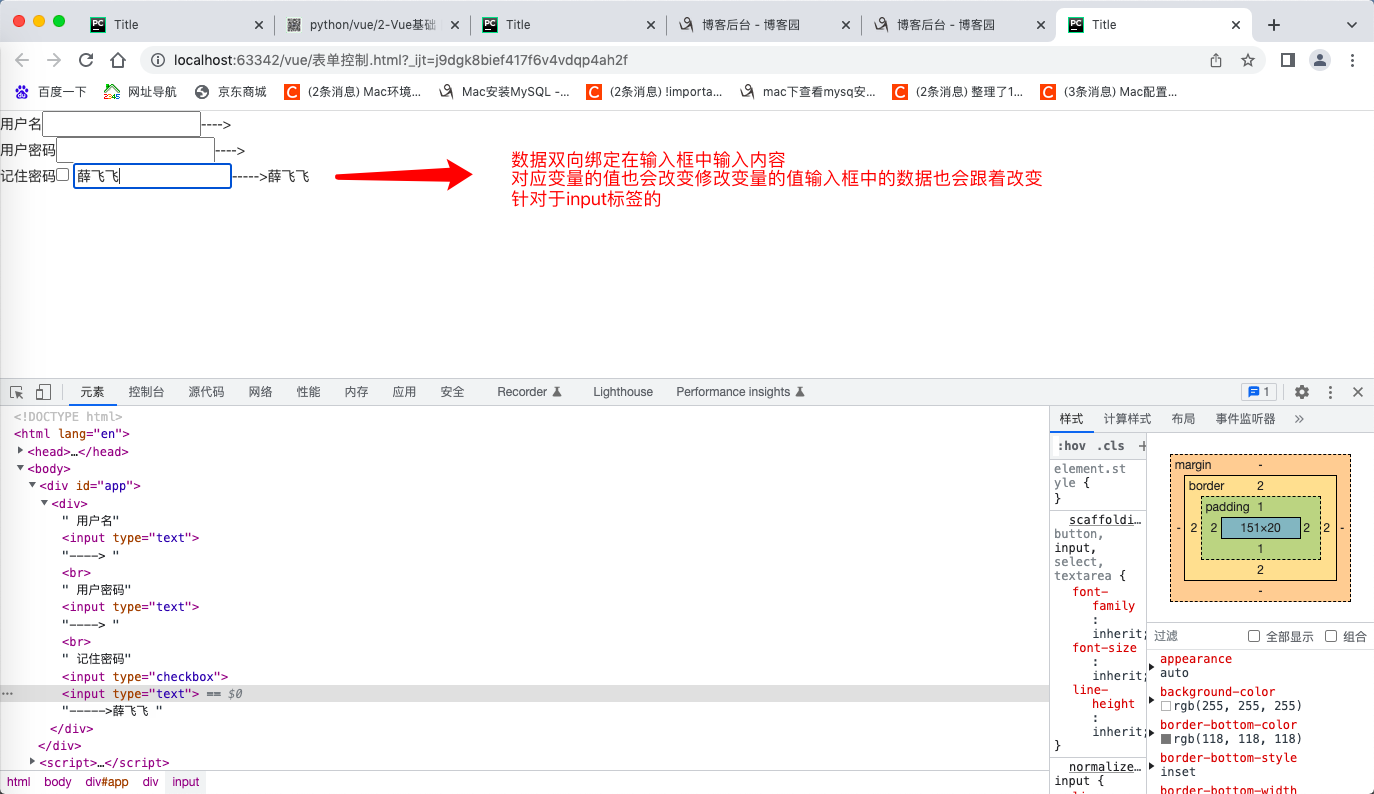Open the 计算样式 sidebar tab

1127,419
